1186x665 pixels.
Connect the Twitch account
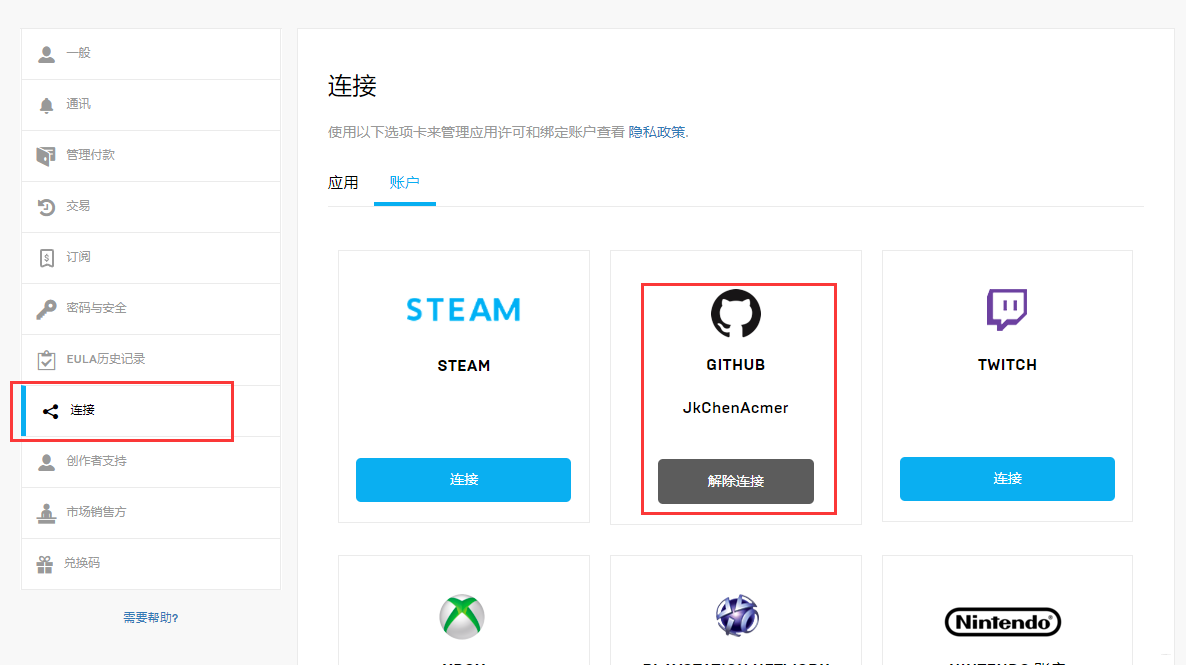[1007, 479]
